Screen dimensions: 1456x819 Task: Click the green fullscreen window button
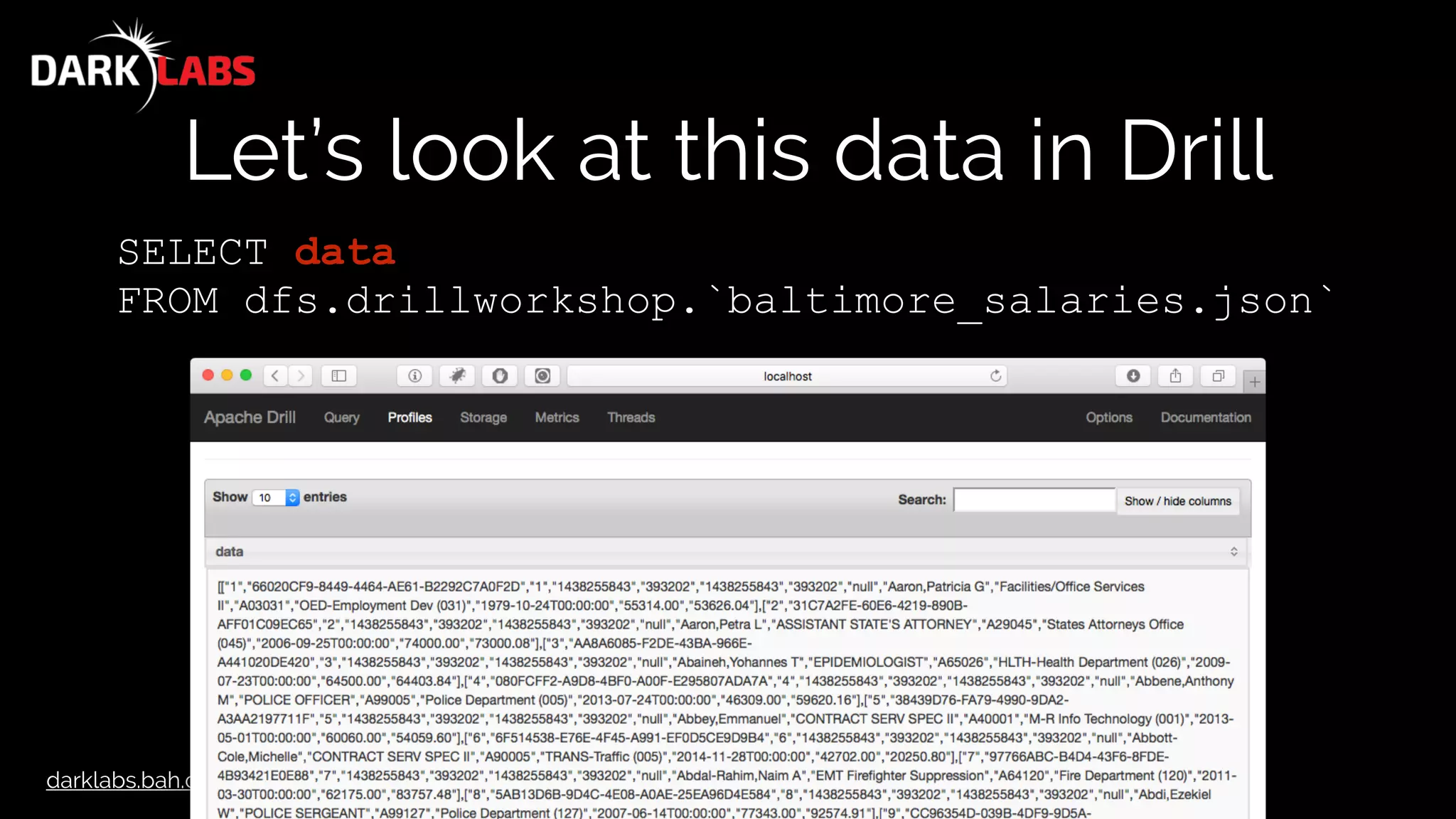point(246,375)
